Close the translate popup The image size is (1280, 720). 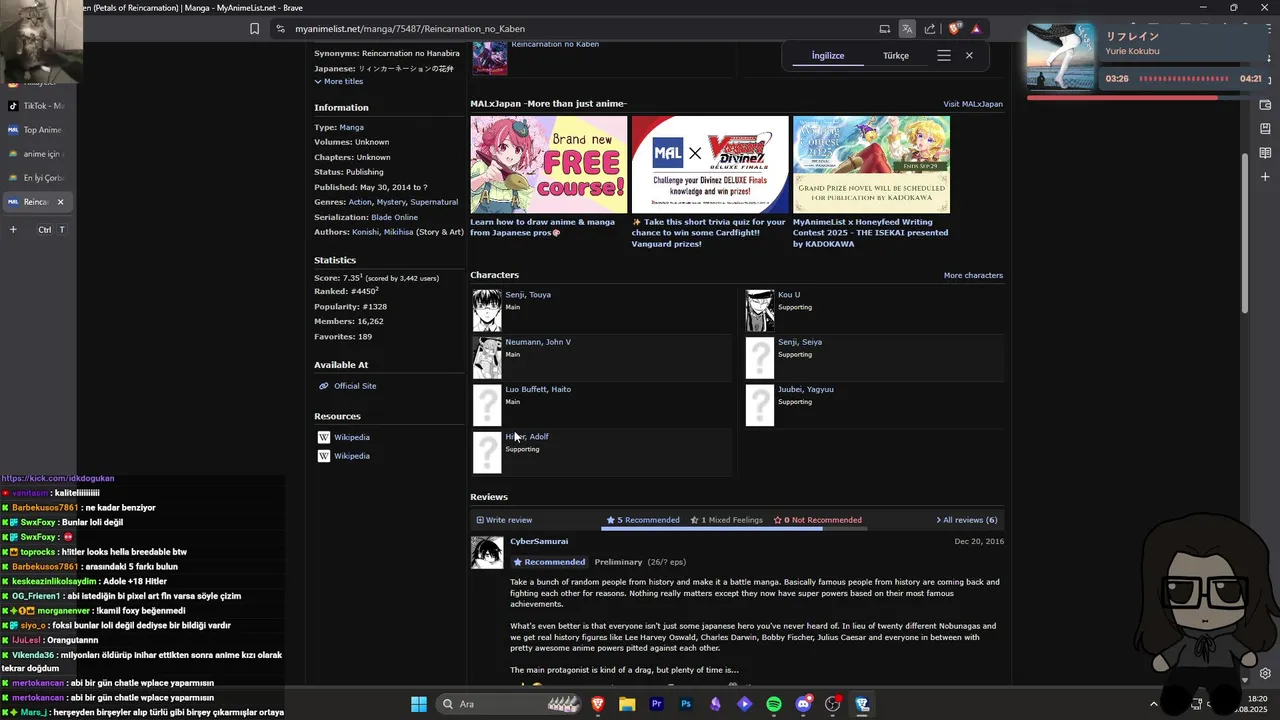click(969, 56)
